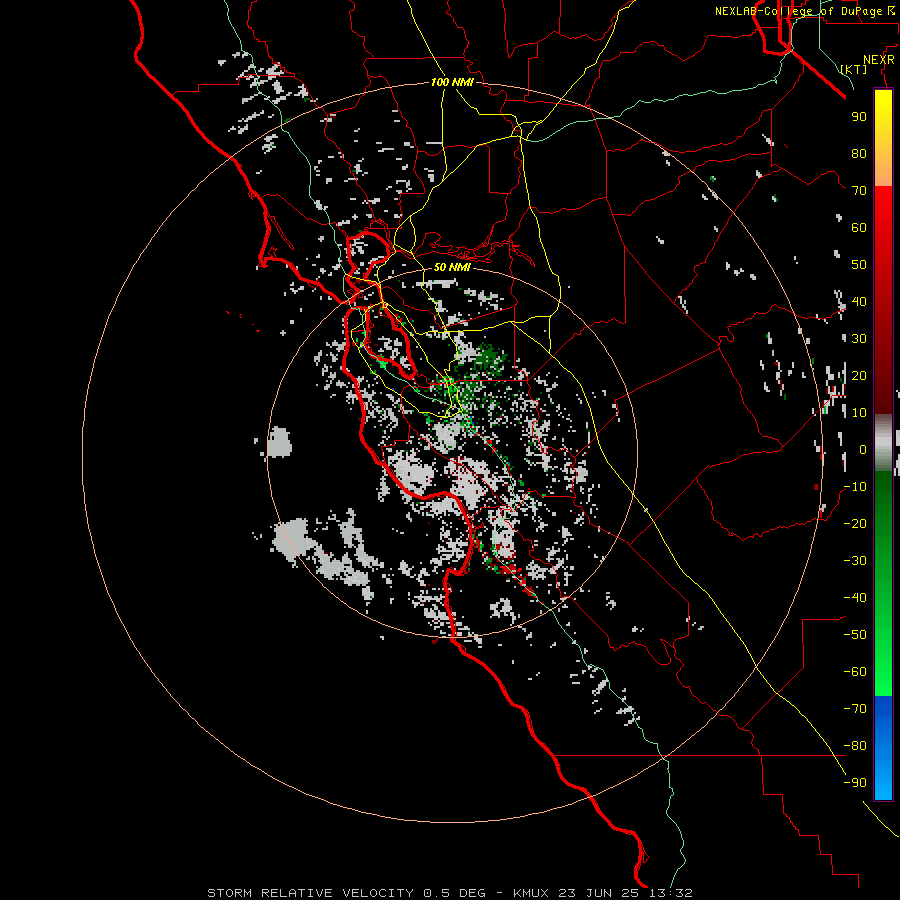
Task: Click the 80 value on the velocity scale
Action: 859,153
